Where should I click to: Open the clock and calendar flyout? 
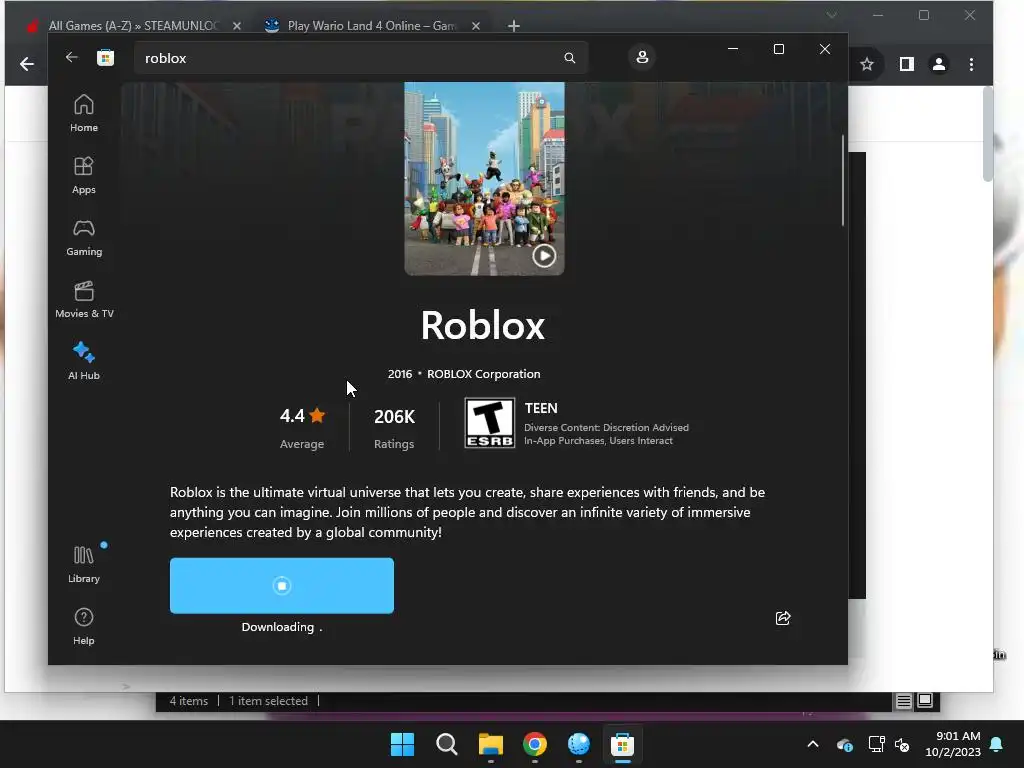[953, 744]
